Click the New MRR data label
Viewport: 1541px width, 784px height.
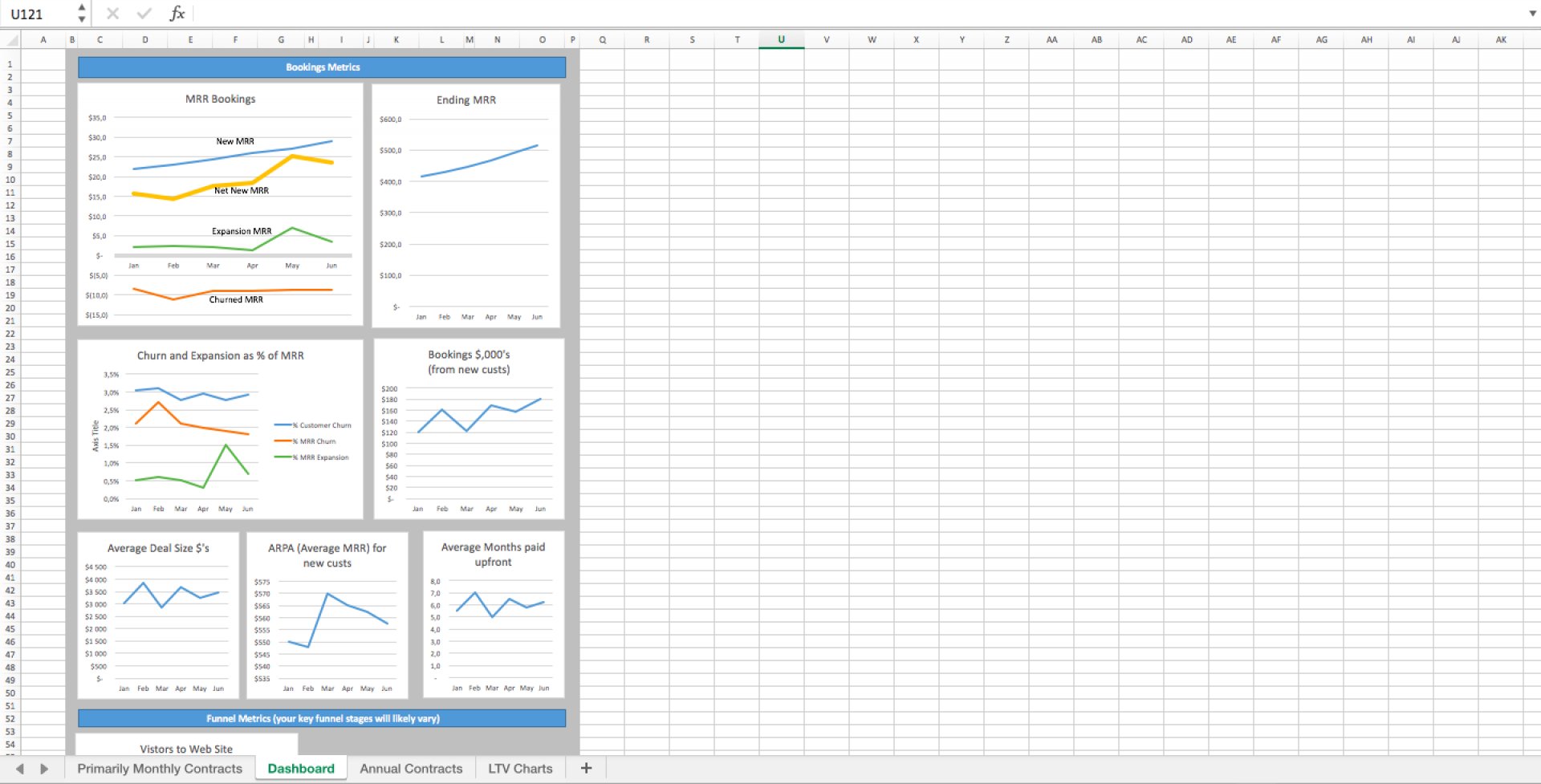[235, 141]
